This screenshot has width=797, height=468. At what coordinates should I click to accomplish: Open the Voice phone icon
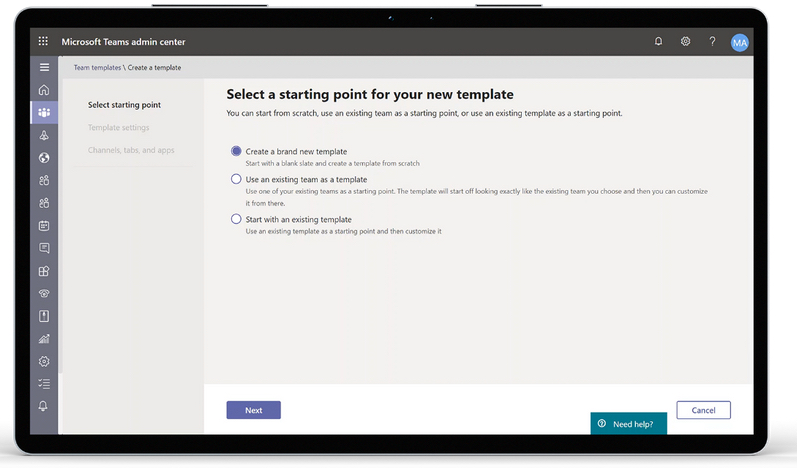click(44, 293)
